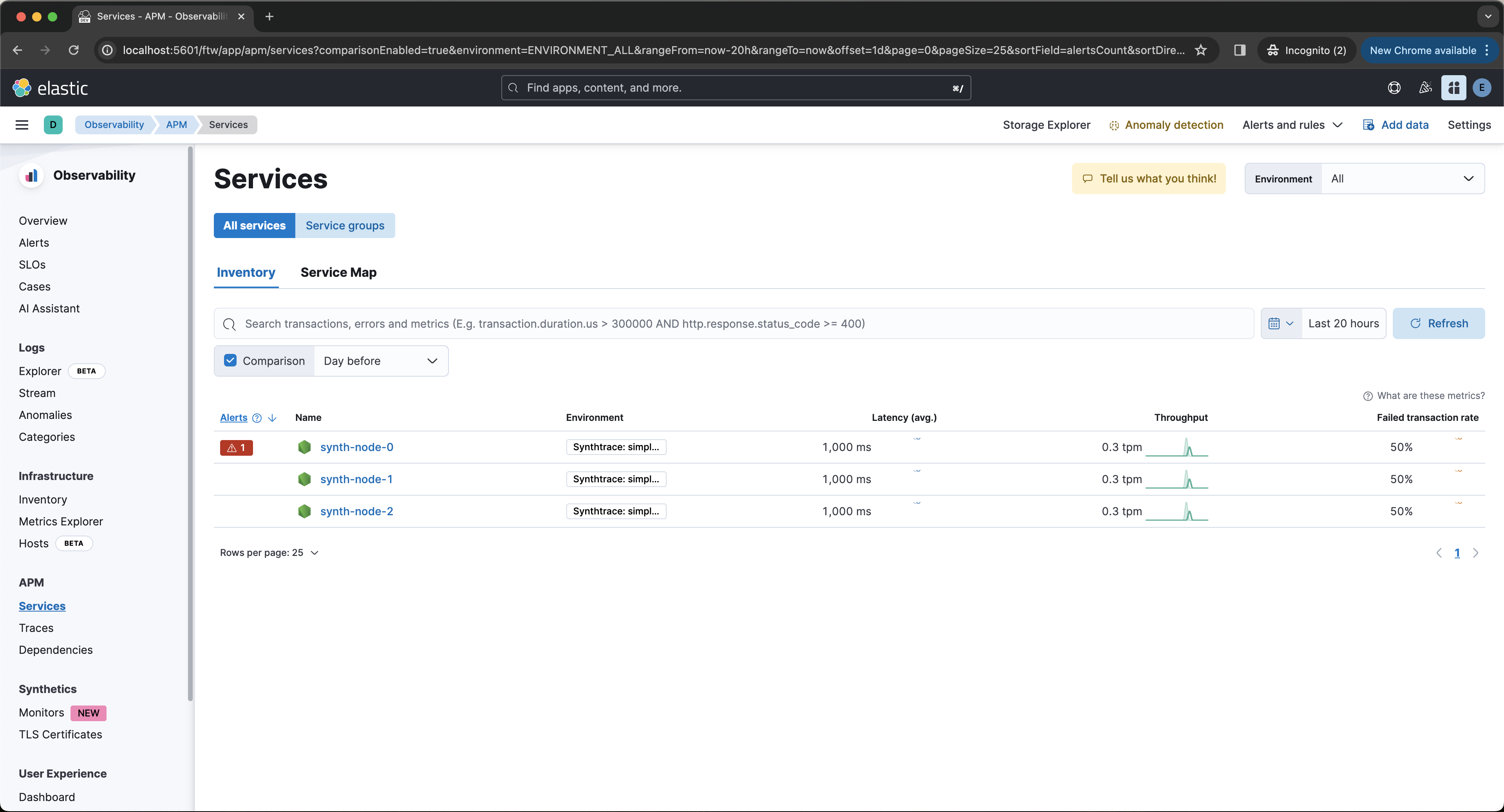Bookmark this page with the star icon

point(1201,50)
